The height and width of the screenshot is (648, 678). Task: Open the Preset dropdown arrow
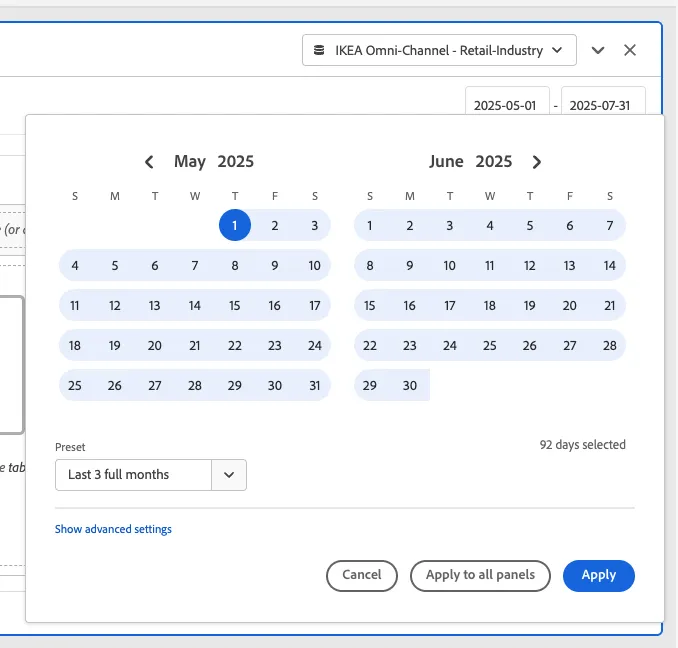[x=229, y=475]
